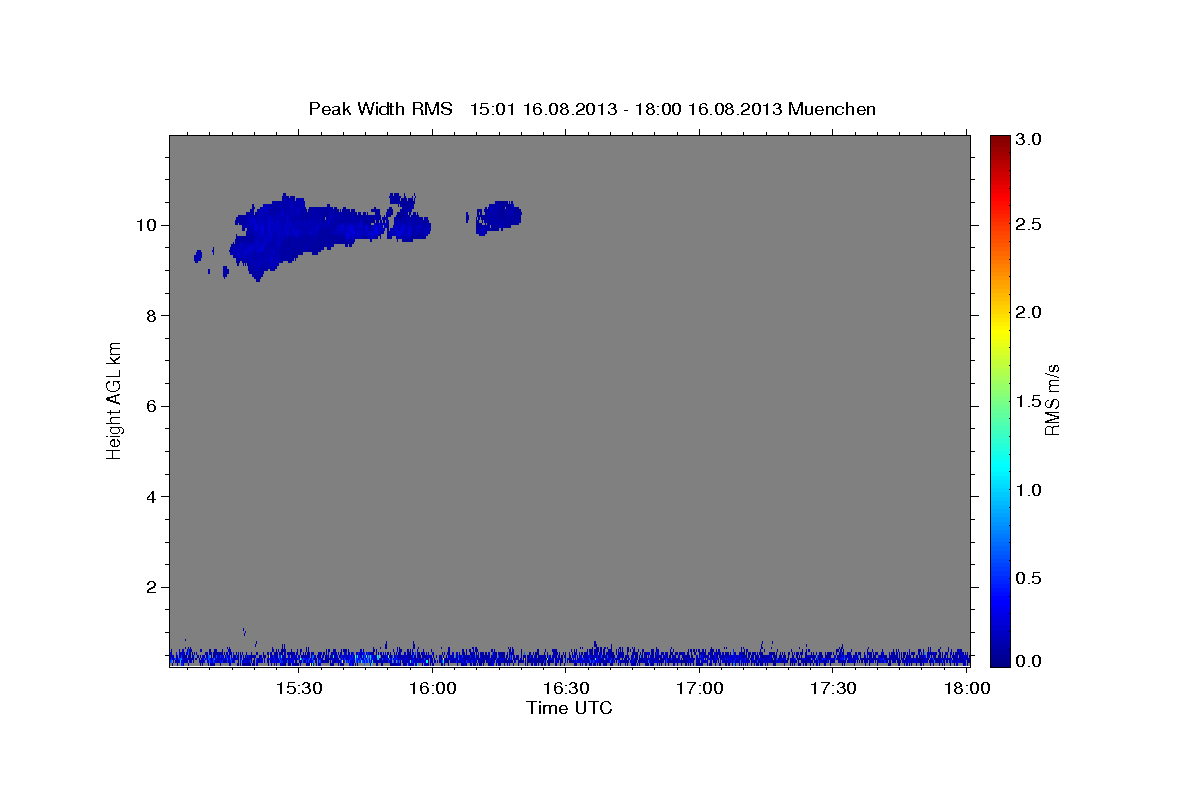The height and width of the screenshot is (800, 1200).
Task: Click the 16:30 time tick label
Action: tap(566, 688)
